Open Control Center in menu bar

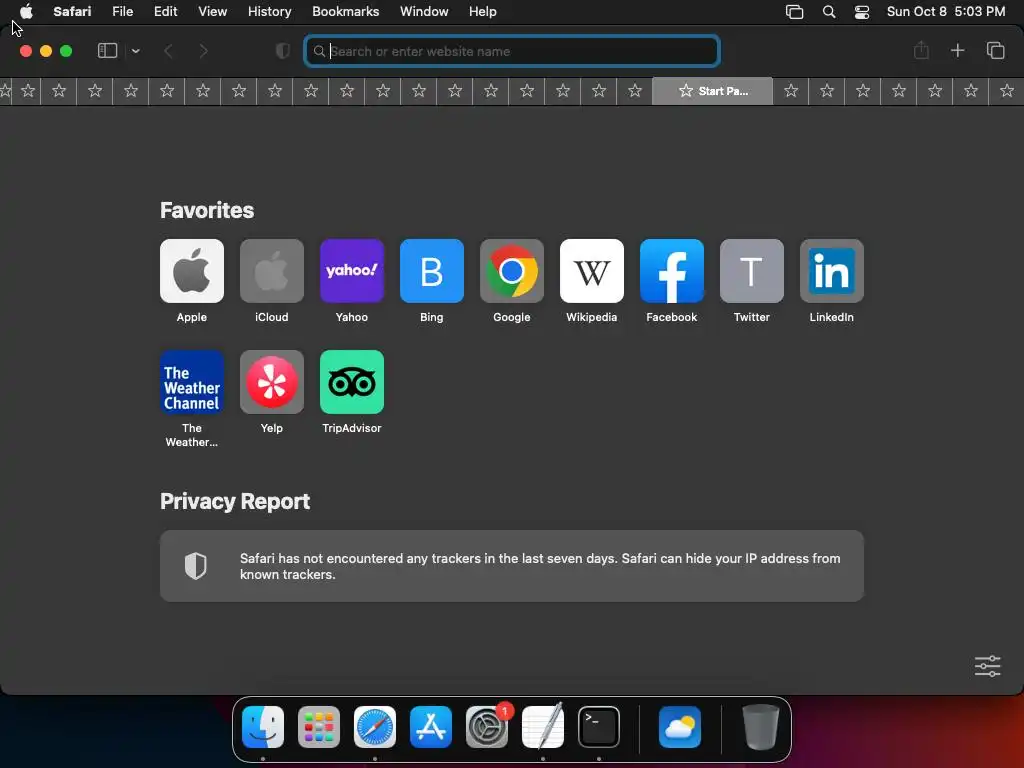click(862, 12)
